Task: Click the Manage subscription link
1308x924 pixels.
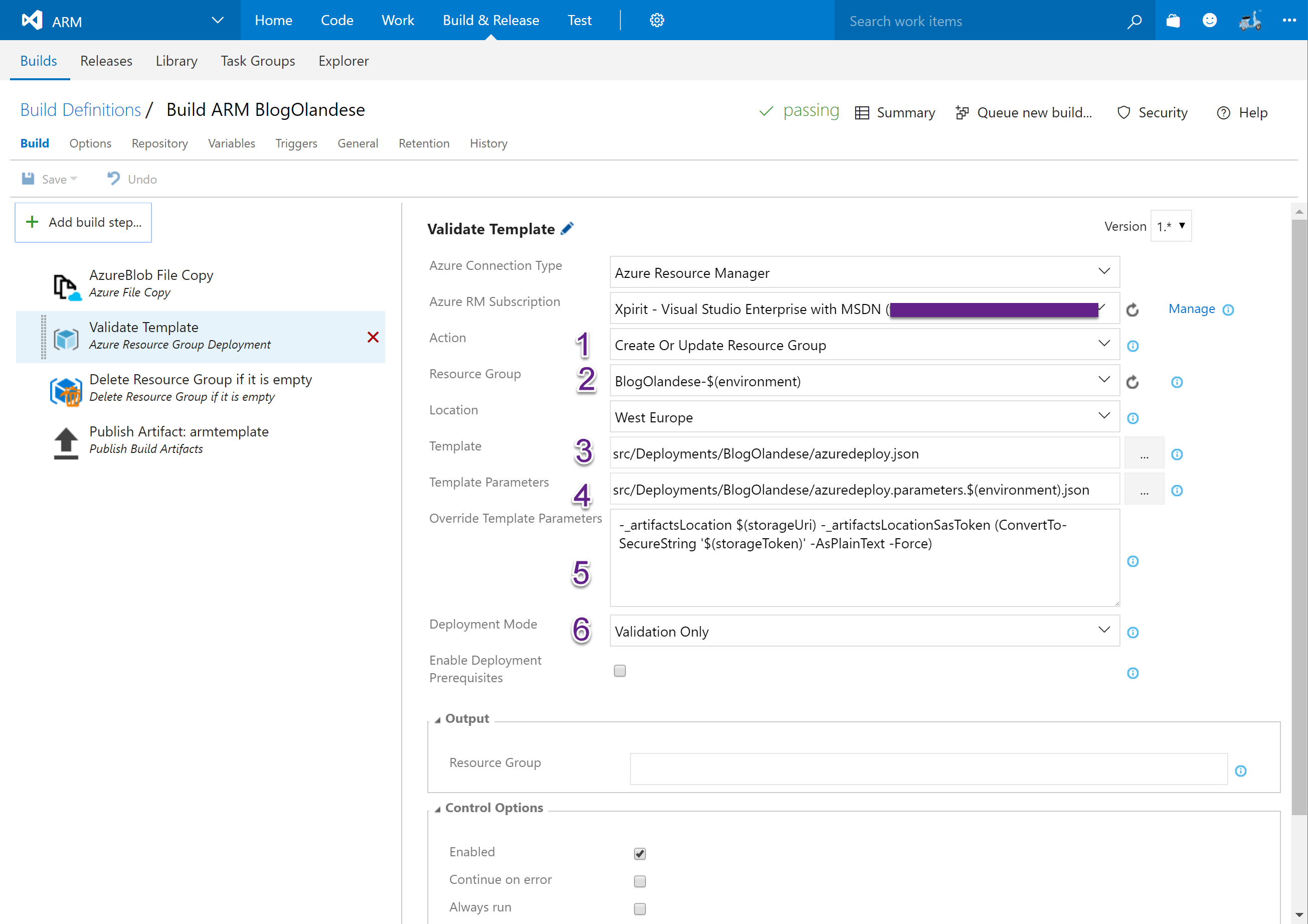Action: click(1191, 309)
